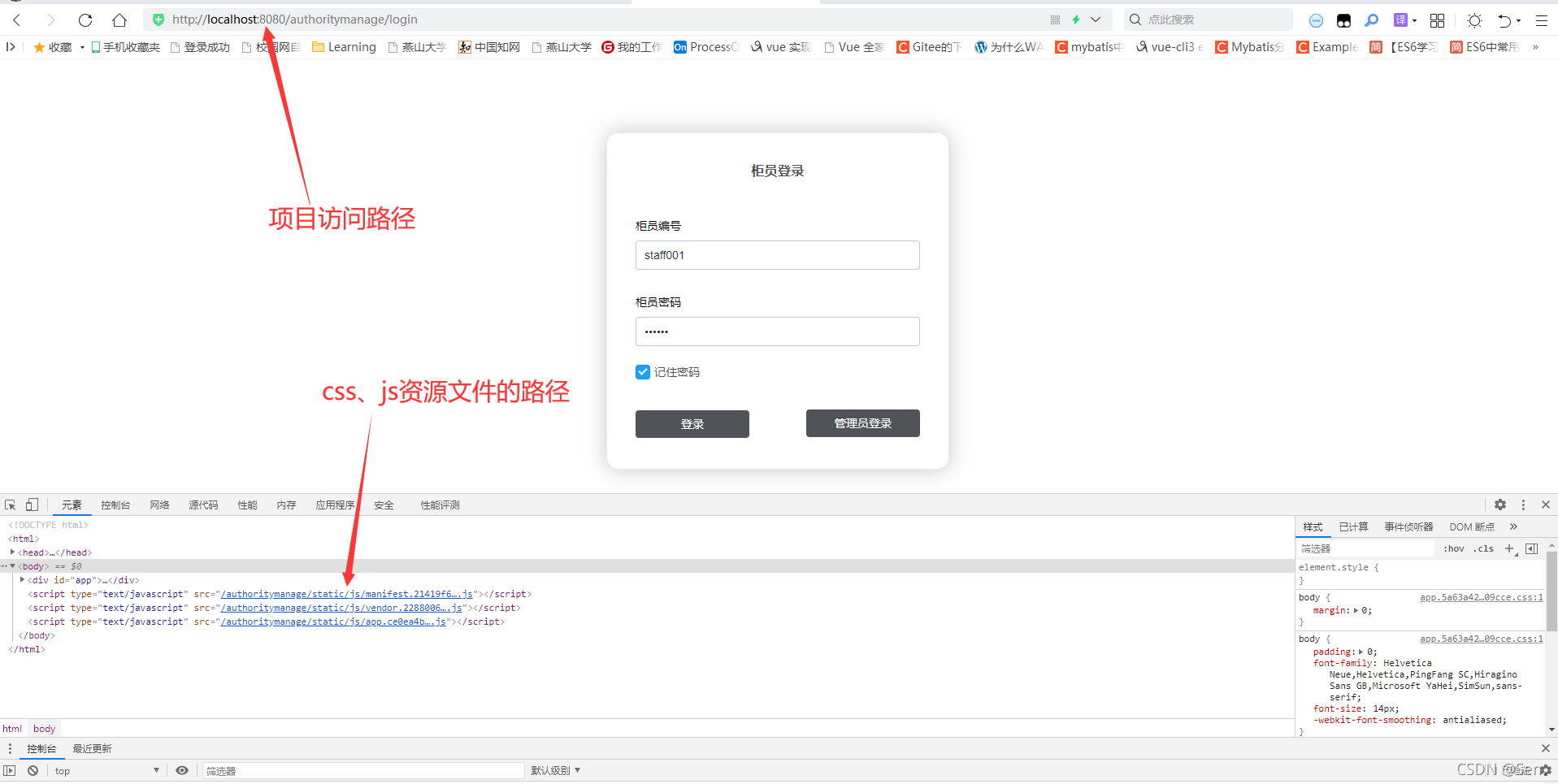Toggle the computed styles sidebar pane icon

pos(1531,549)
